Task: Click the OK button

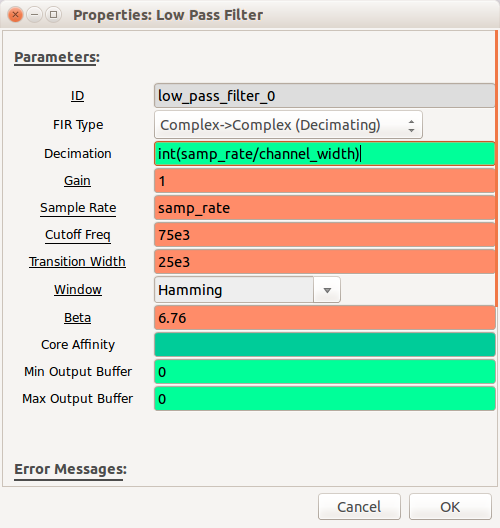Action: 450,507
